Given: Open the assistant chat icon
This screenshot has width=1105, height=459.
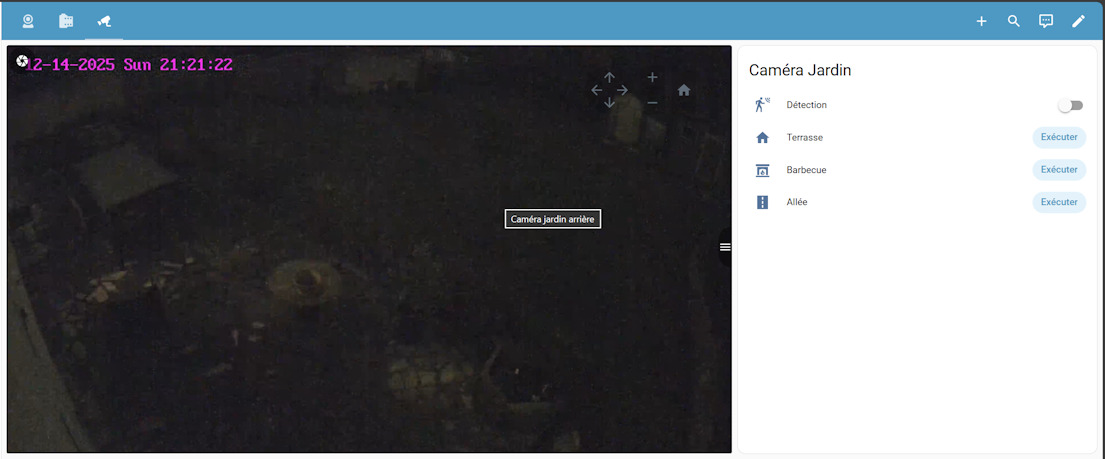Looking at the screenshot, I should pyautogui.click(x=1046, y=21).
